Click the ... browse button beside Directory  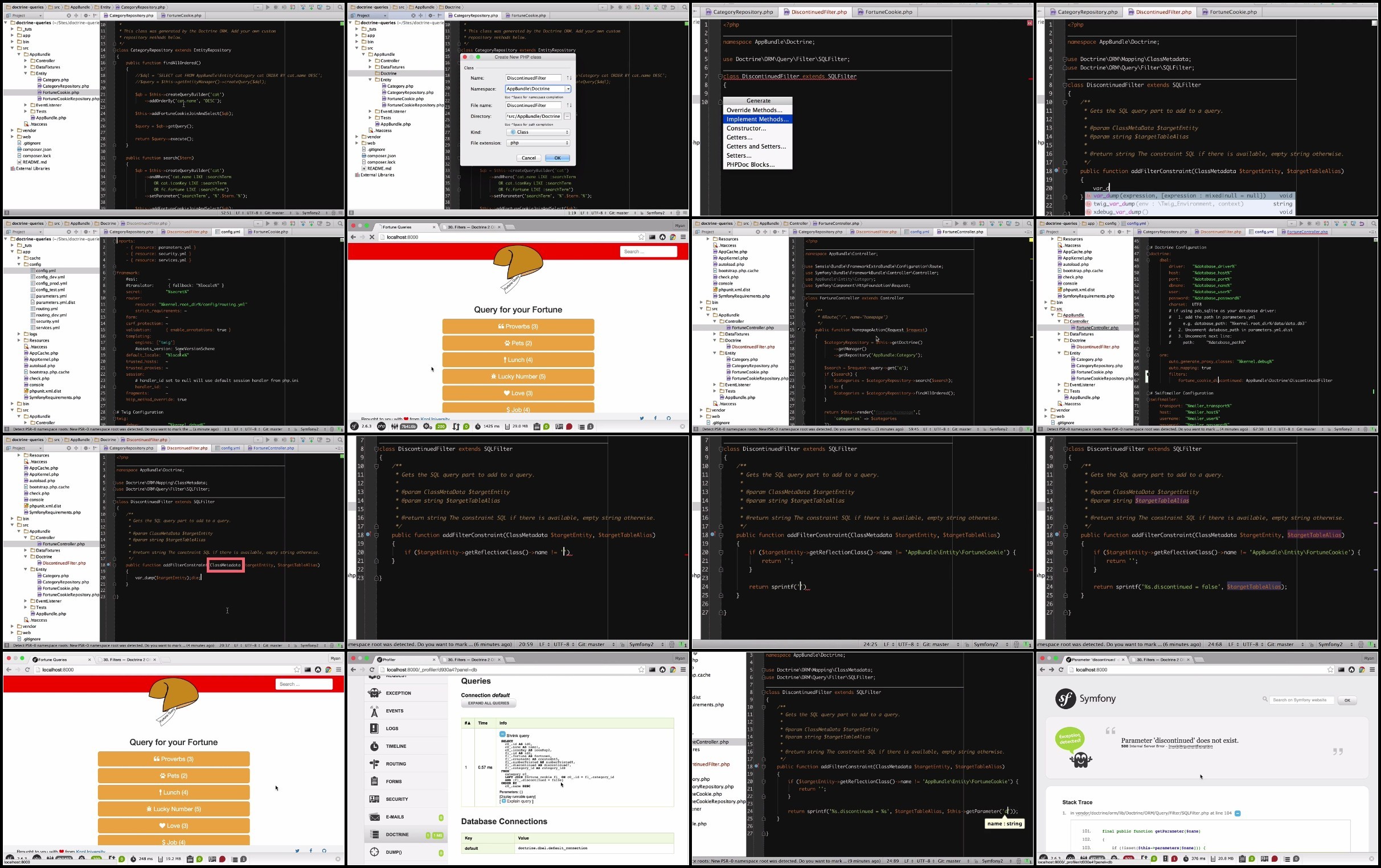567,116
